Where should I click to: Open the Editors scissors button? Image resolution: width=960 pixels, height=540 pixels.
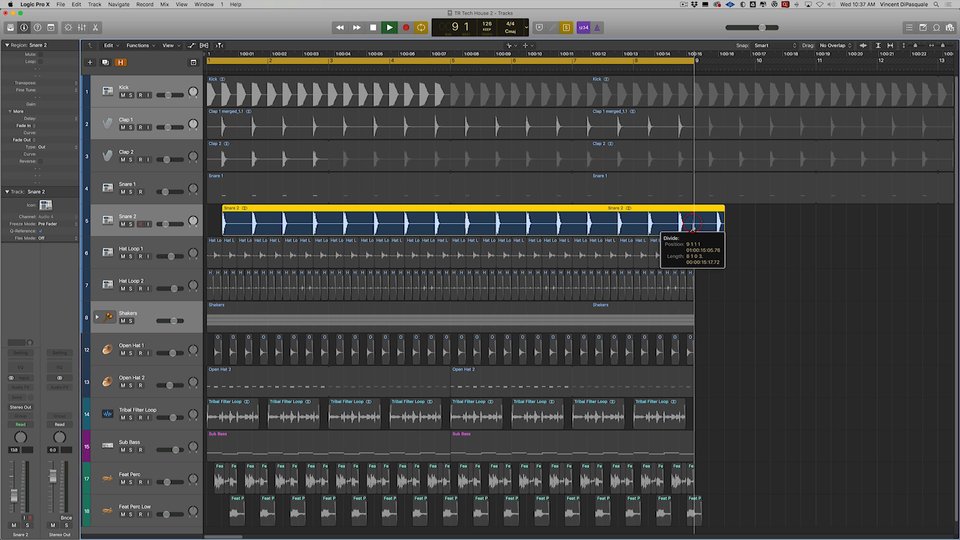(95, 28)
